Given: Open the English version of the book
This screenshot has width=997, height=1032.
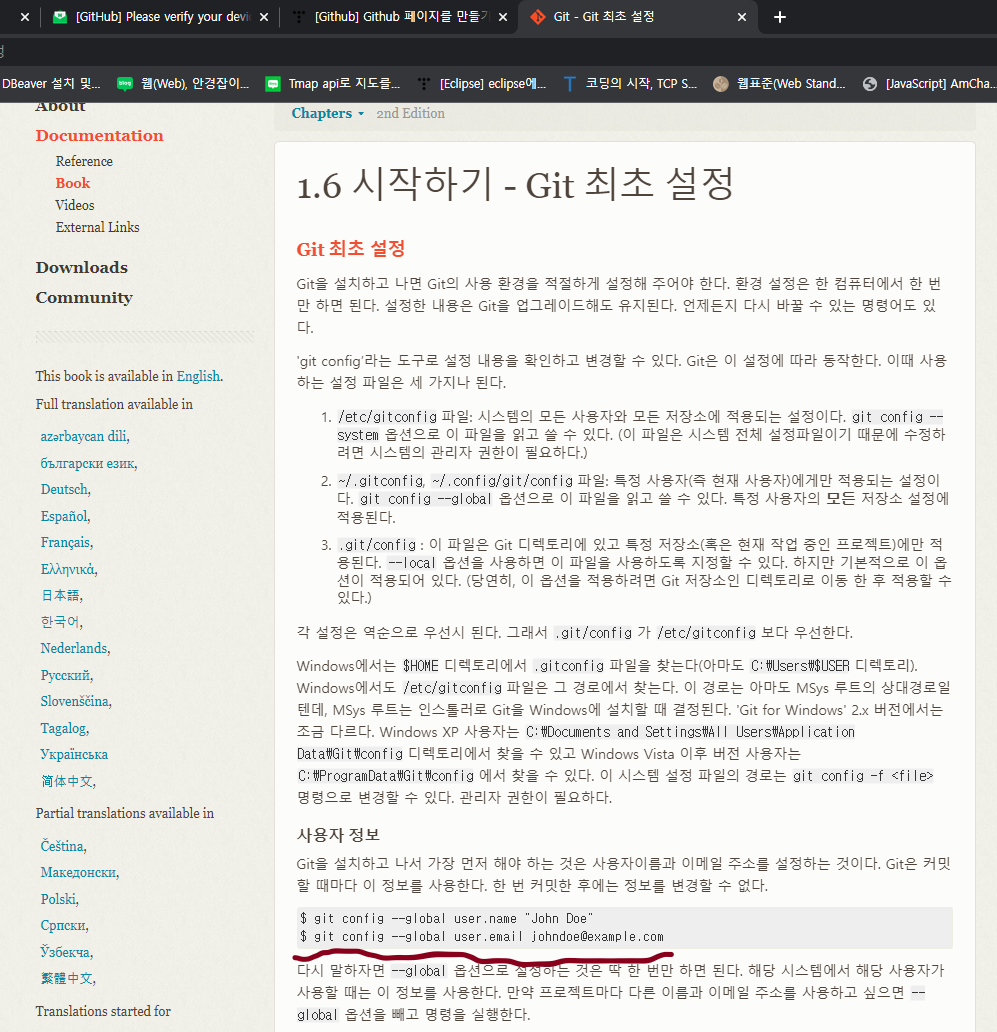Looking at the screenshot, I should (x=198, y=376).
